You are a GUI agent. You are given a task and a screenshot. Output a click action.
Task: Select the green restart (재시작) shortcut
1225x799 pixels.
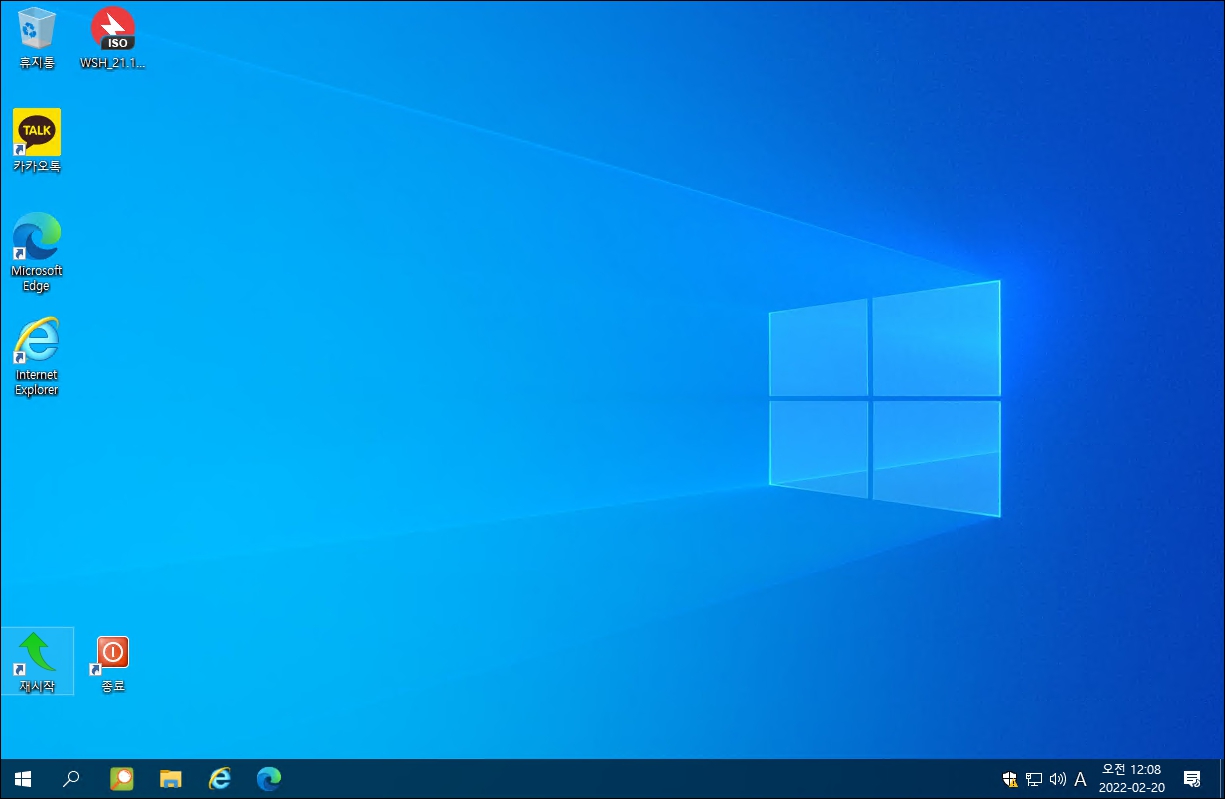coord(37,661)
